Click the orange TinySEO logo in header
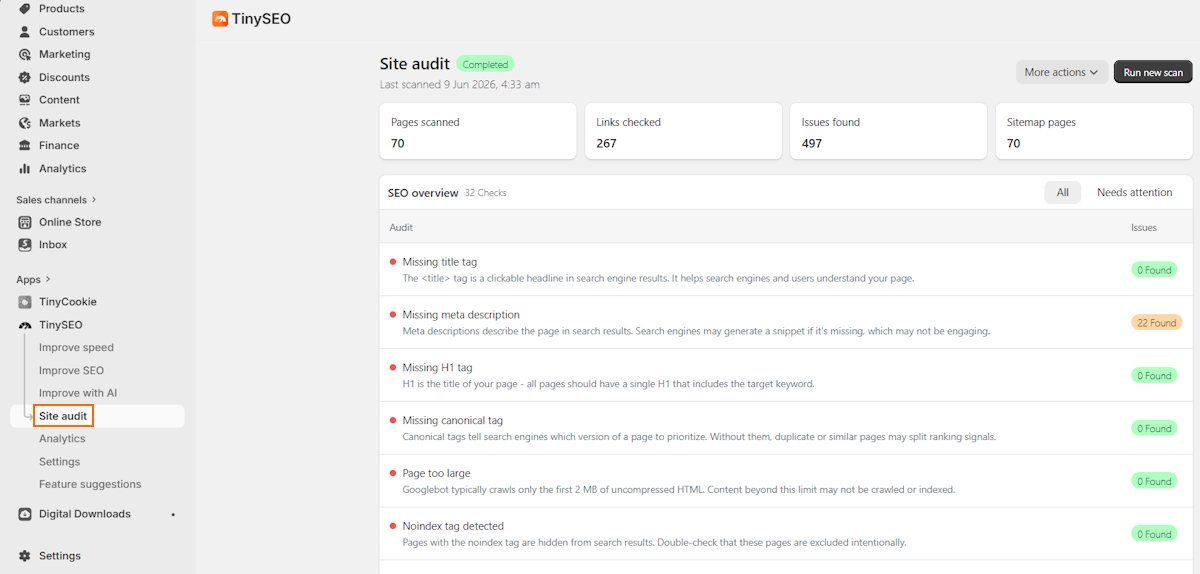1200x574 pixels. (220, 18)
